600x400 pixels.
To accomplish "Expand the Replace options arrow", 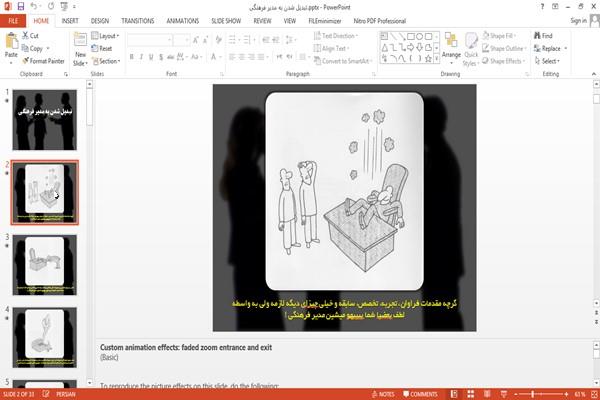I will point(566,48).
